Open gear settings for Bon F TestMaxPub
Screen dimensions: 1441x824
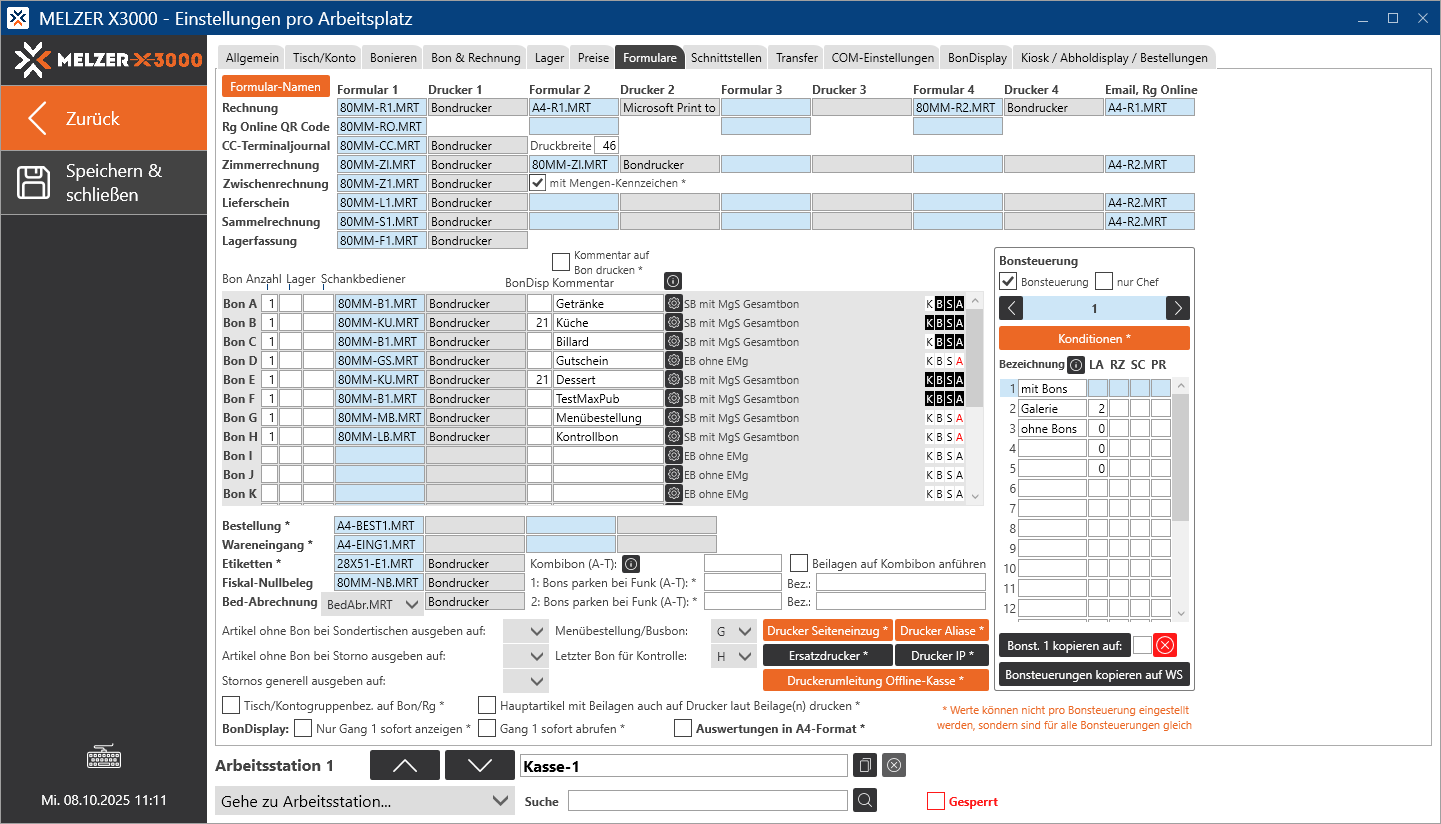(674, 398)
